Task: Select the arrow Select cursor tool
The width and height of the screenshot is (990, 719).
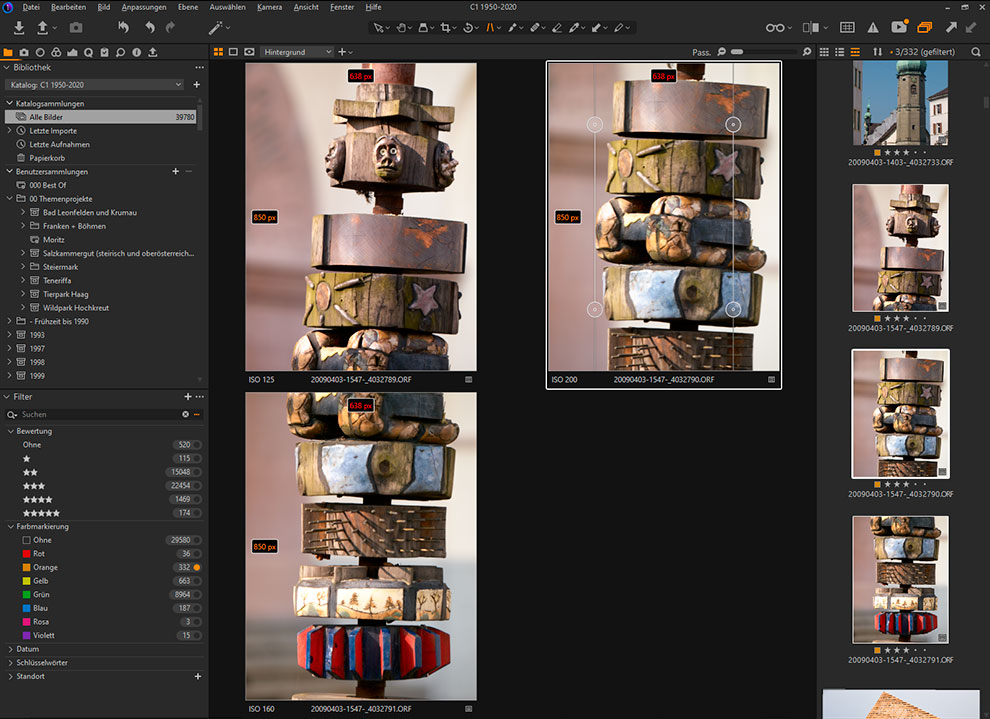Action: [x=378, y=28]
